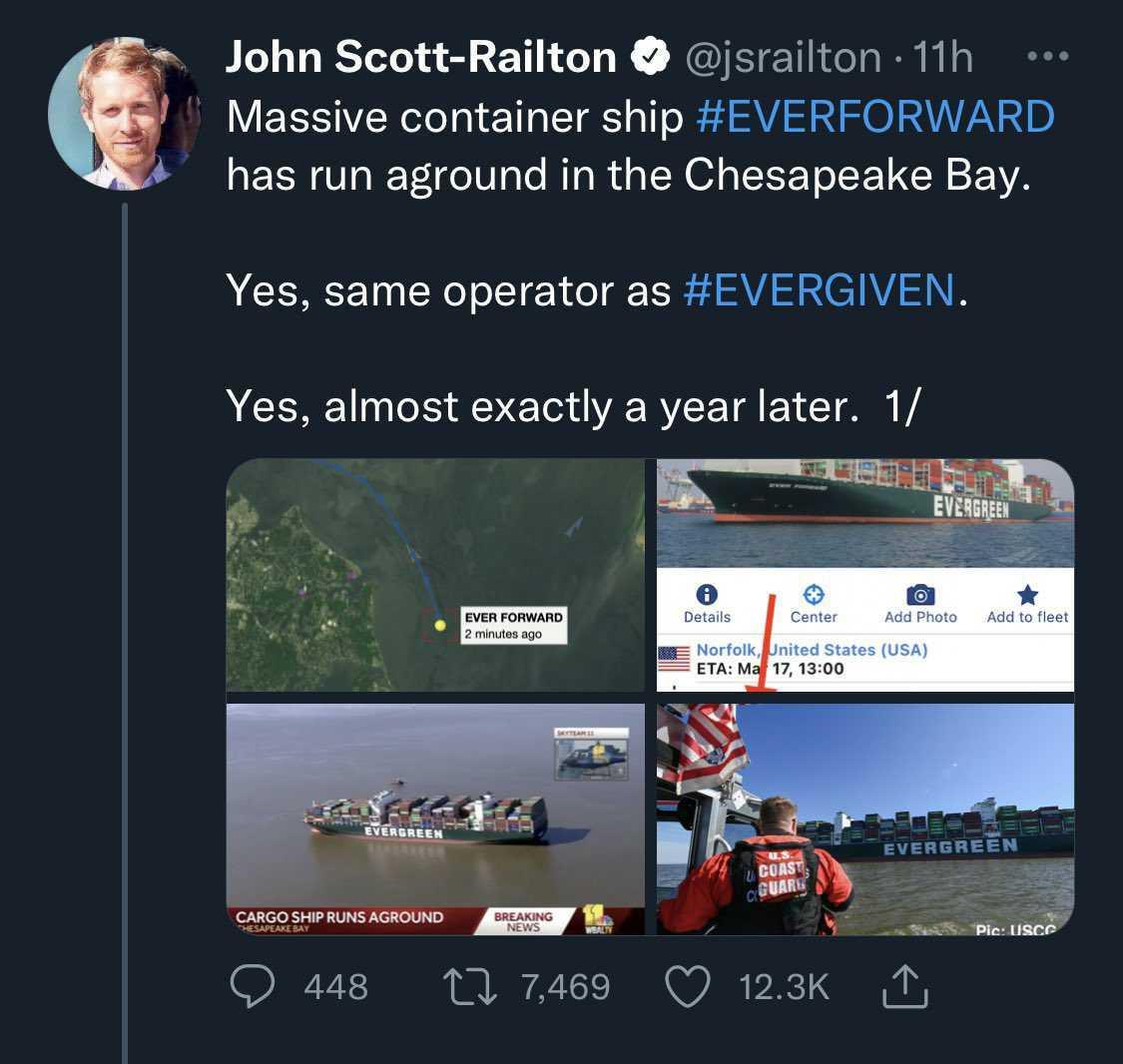1123x1064 pixels.
Task: Open the ship tracking map image
Action: (435, 575)
